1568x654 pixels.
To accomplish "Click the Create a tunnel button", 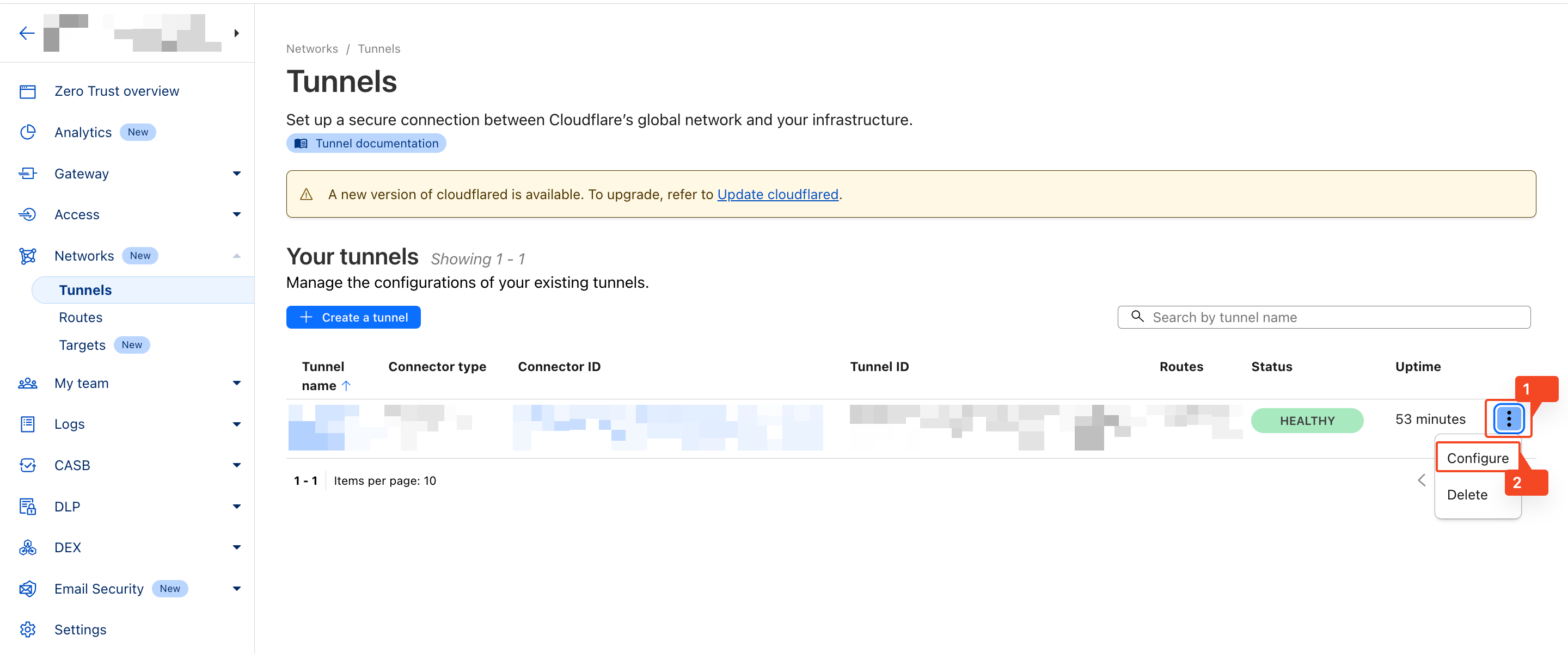I will pos(353,317).
